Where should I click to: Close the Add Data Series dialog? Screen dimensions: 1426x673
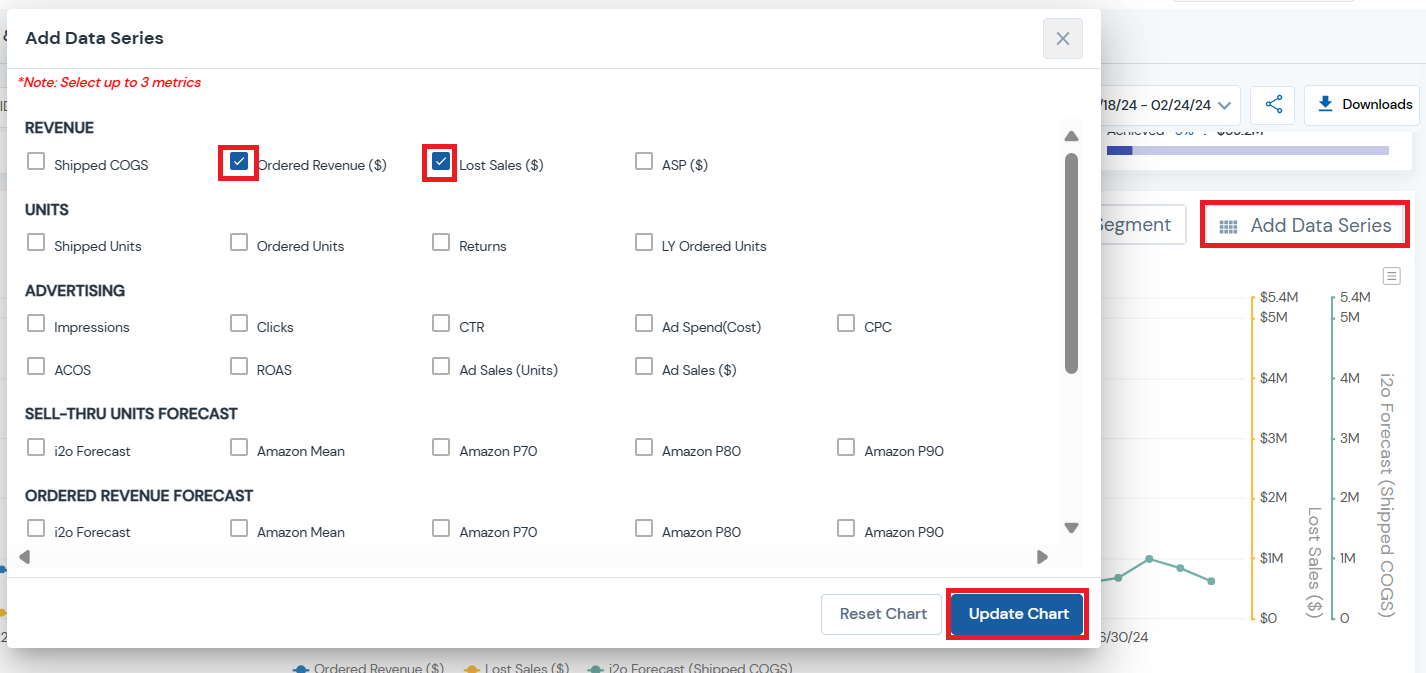(x=1062, y=39)
